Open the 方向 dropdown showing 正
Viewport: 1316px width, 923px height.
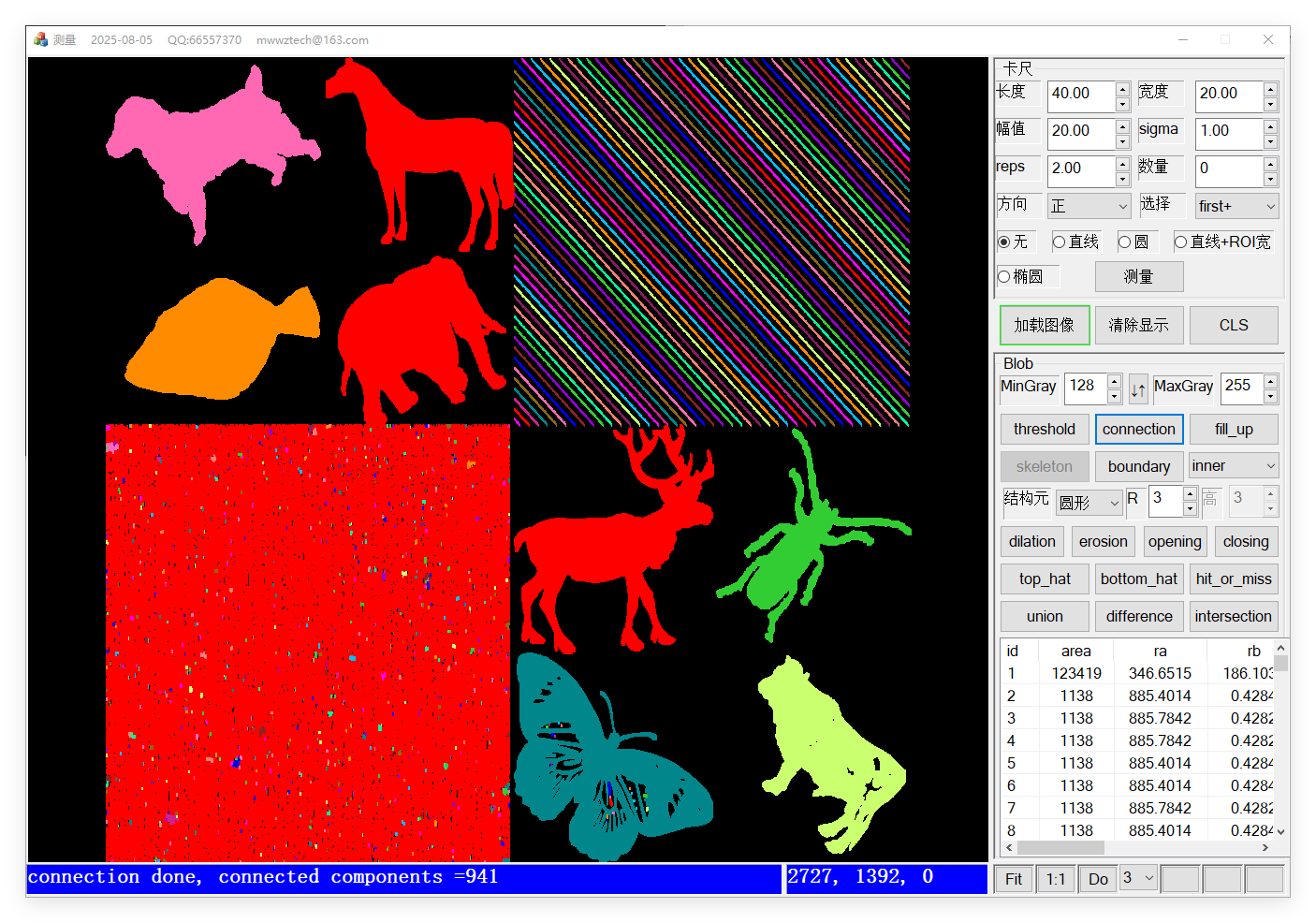coord(1089,206)
